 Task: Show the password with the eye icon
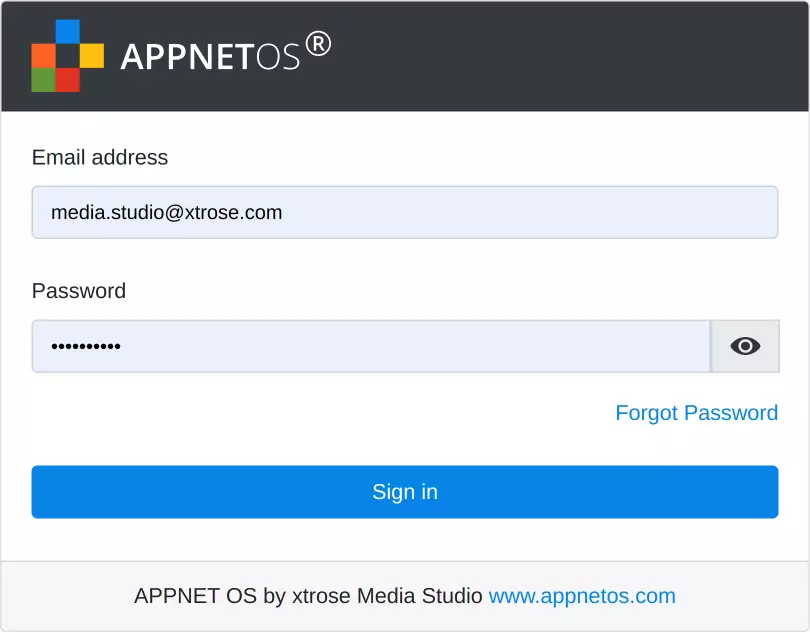pyautogui.click(x=745, y=346)
